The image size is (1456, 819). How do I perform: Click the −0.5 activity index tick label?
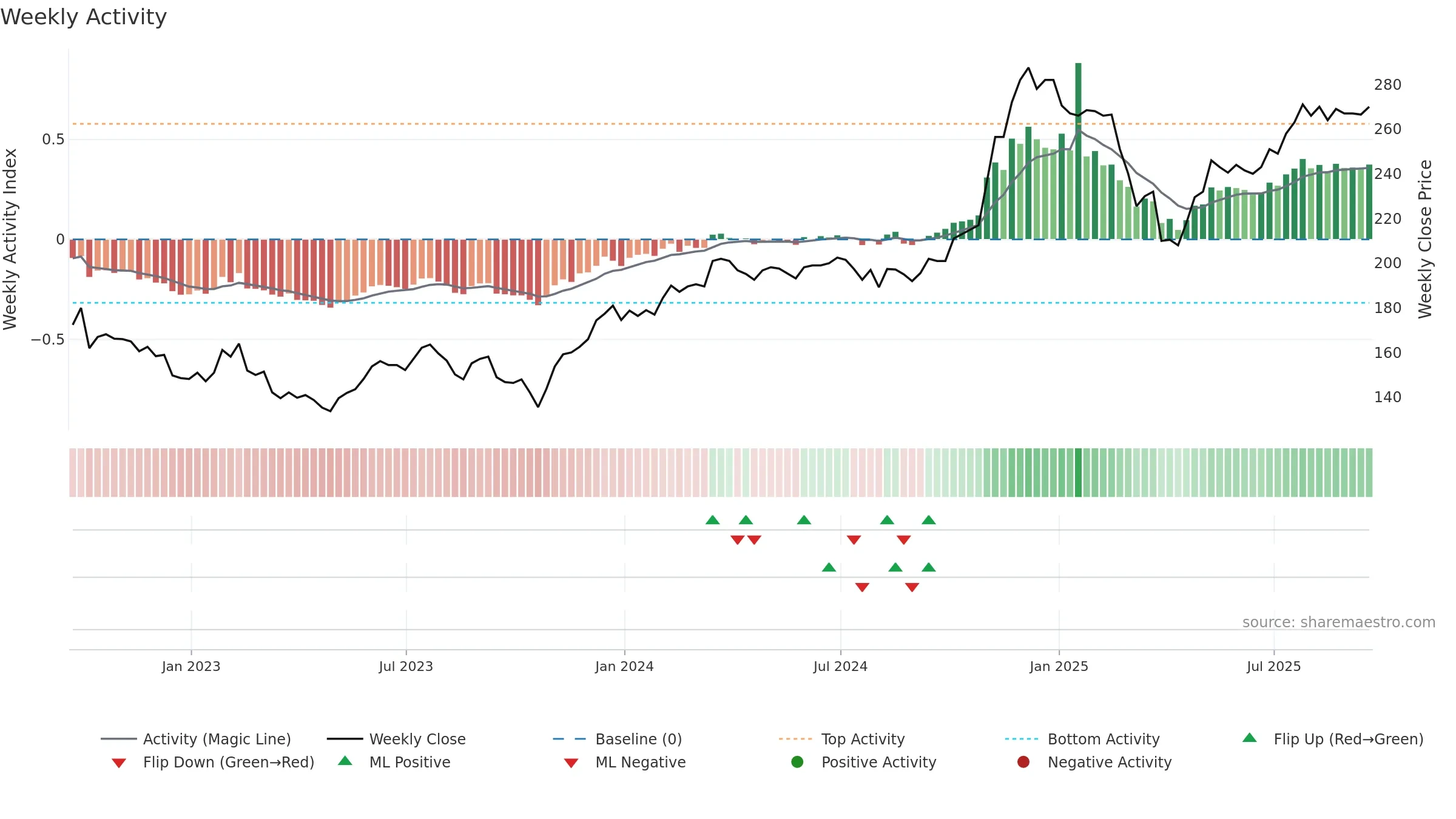pos(47,339)
